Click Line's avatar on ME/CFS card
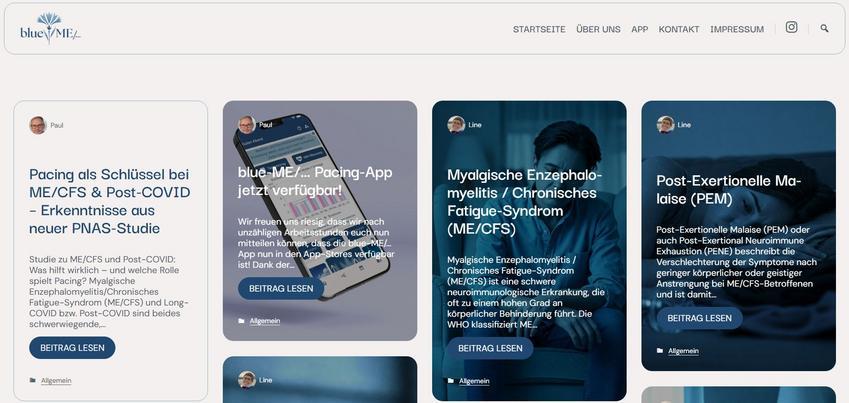This screenshot has width=849, height=403. [x=456, y=125]
